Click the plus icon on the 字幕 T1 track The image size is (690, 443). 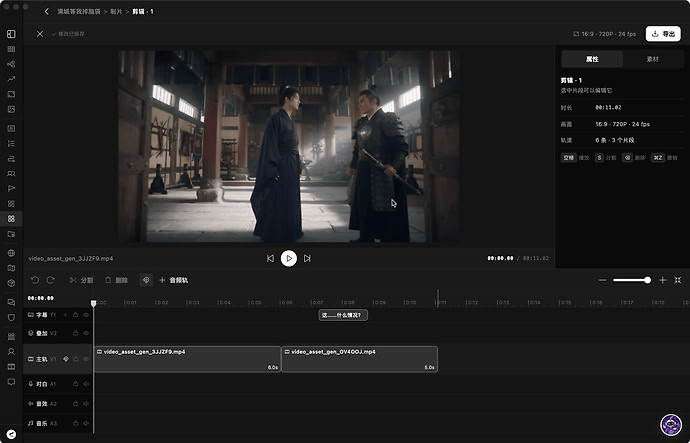click(66, 315)
